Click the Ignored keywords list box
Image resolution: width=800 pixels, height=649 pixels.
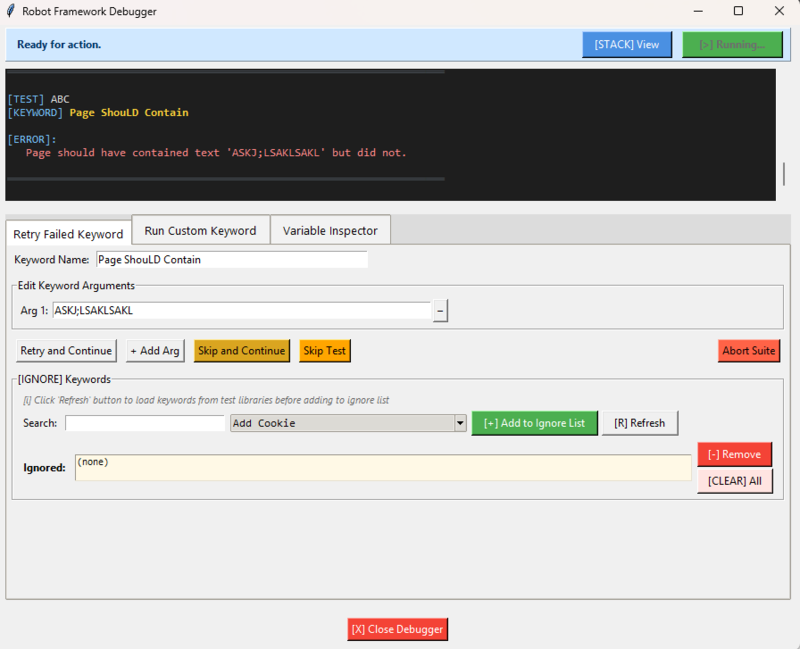pyautogui.click(x=383, y=467)
